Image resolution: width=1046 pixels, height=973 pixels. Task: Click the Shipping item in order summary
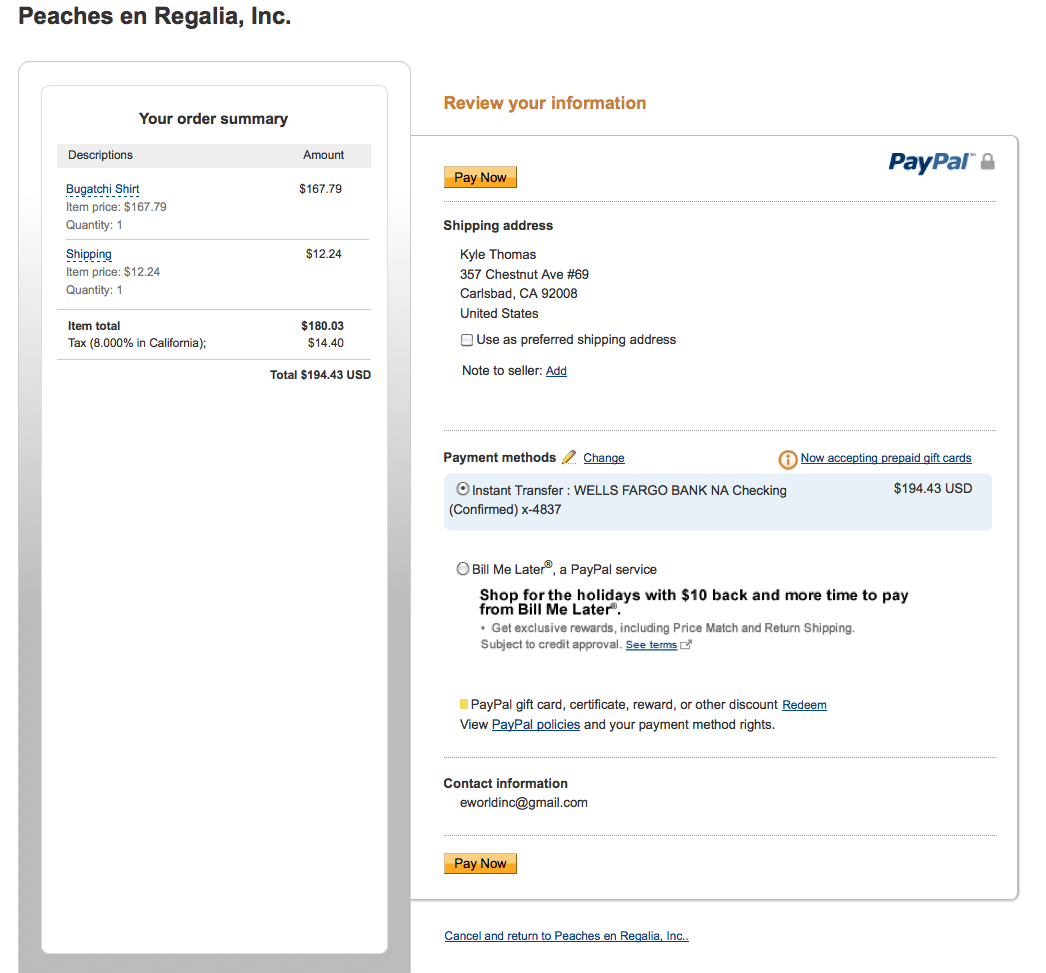[x=89, y=254]
